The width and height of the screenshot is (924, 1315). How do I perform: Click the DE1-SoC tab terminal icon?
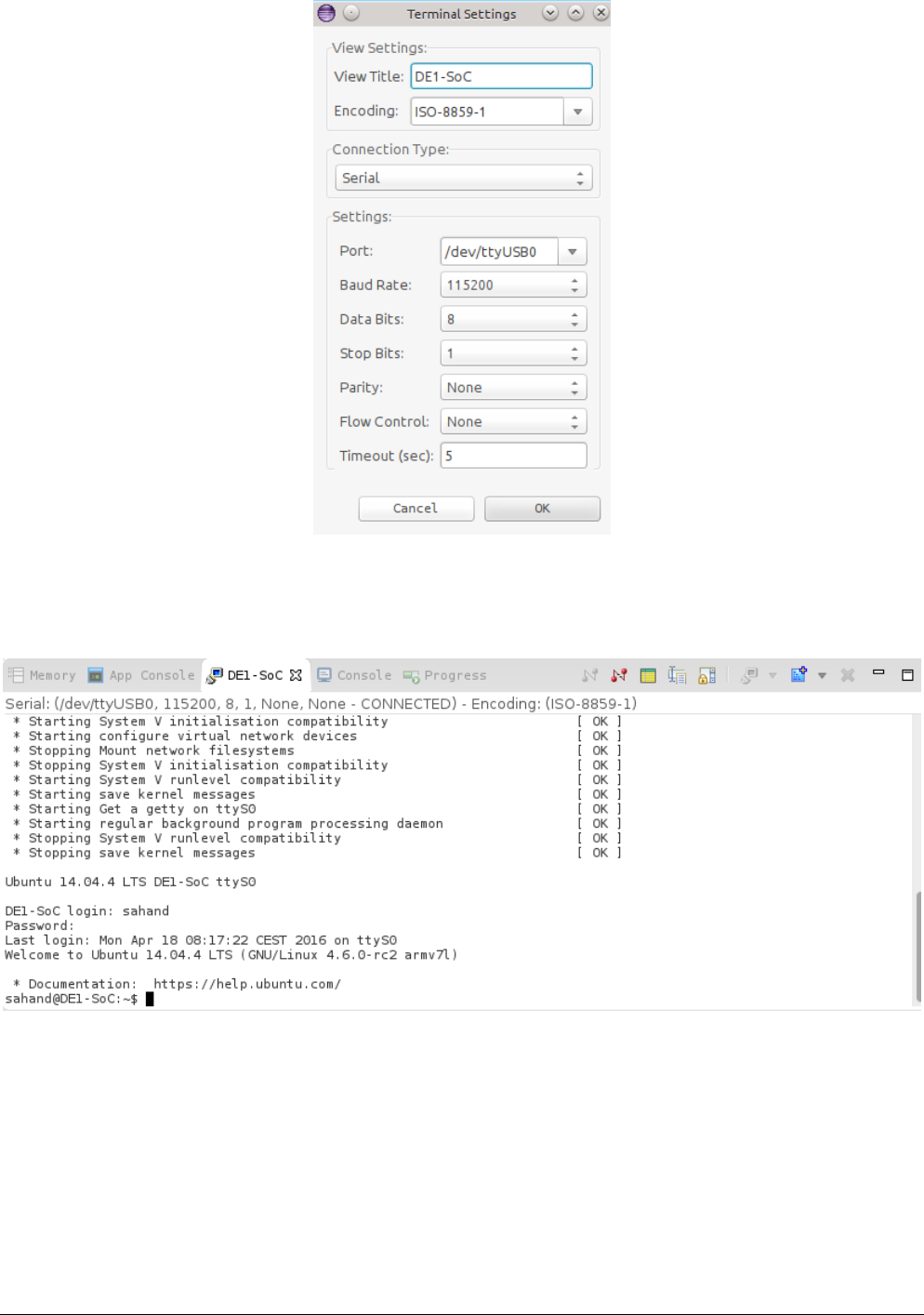pyautogui.click(x=215, y=675)
